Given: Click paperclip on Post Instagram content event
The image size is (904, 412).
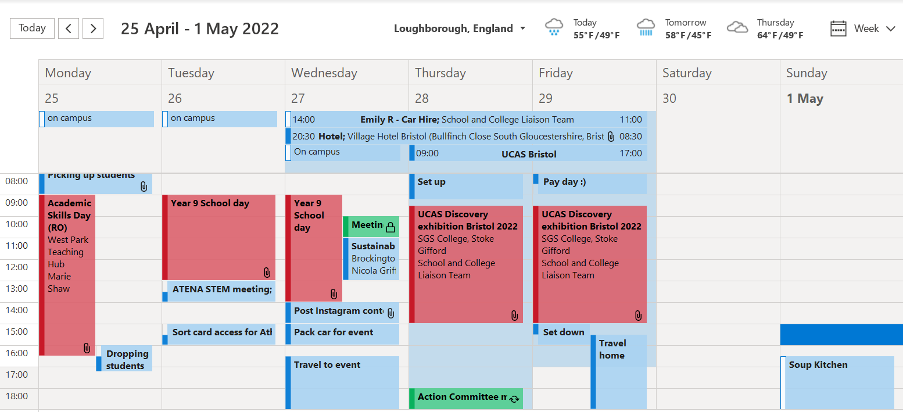Looking at the screenshot, I should [x=390, y=313].
